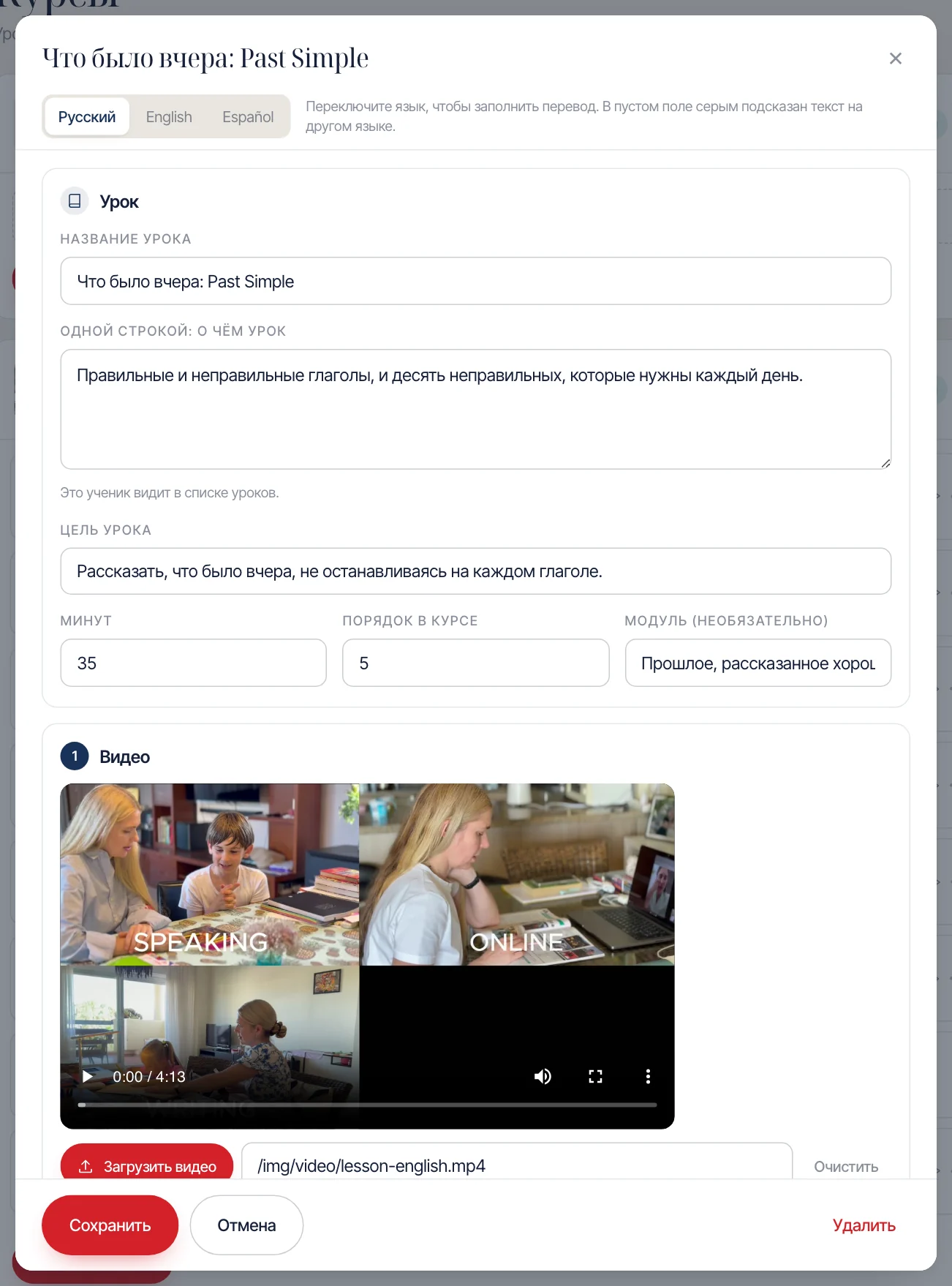
Task: Click the Отмена button
Action: 246,1225
